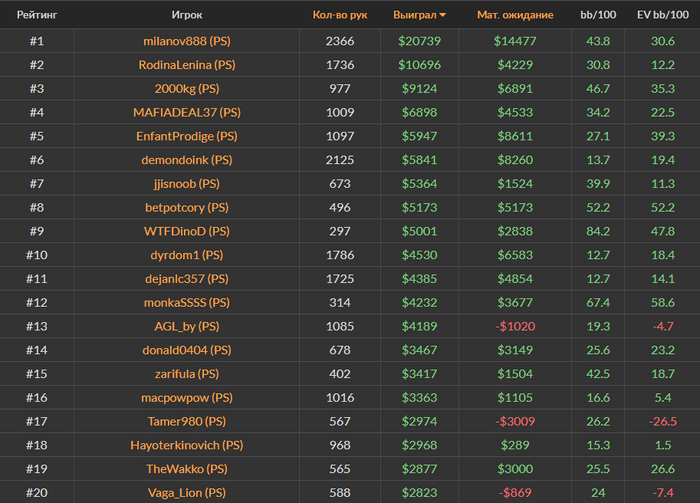Select bb/100 value 67.4
The width and height of the screenshot is (700, 503).
point(598,302)
